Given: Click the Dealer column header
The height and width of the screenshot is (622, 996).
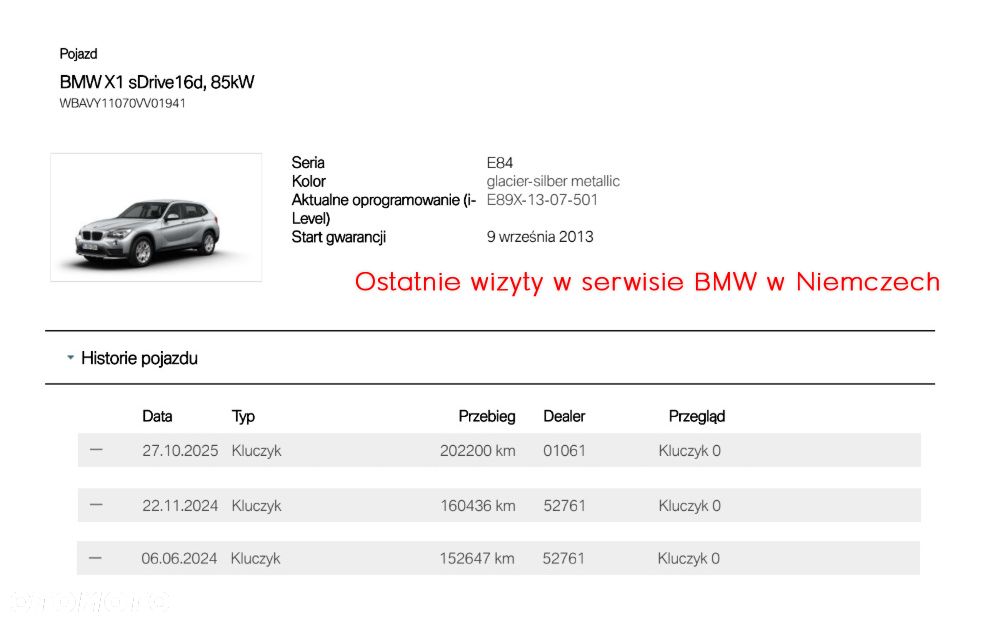Looking at the screenshot, I should click(564, 416).
